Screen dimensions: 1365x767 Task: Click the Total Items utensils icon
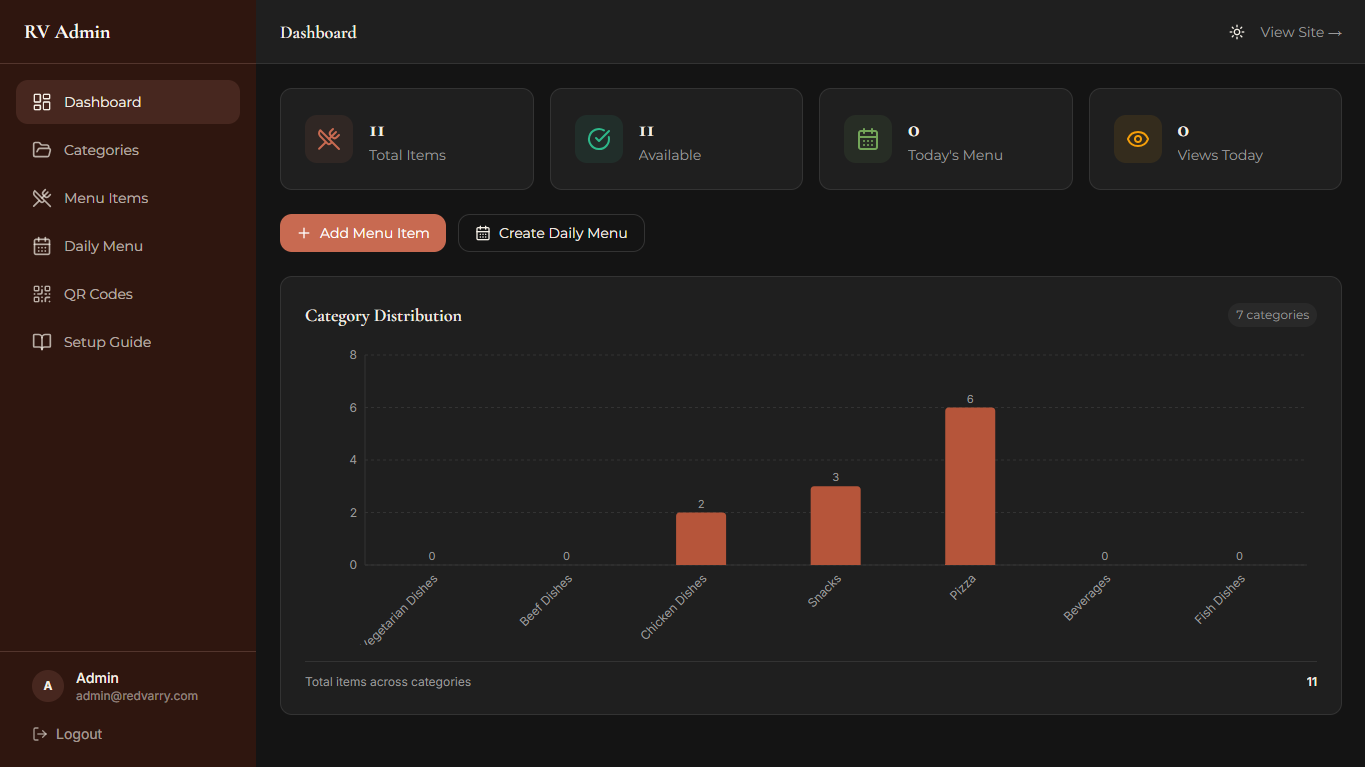(329, 139)
